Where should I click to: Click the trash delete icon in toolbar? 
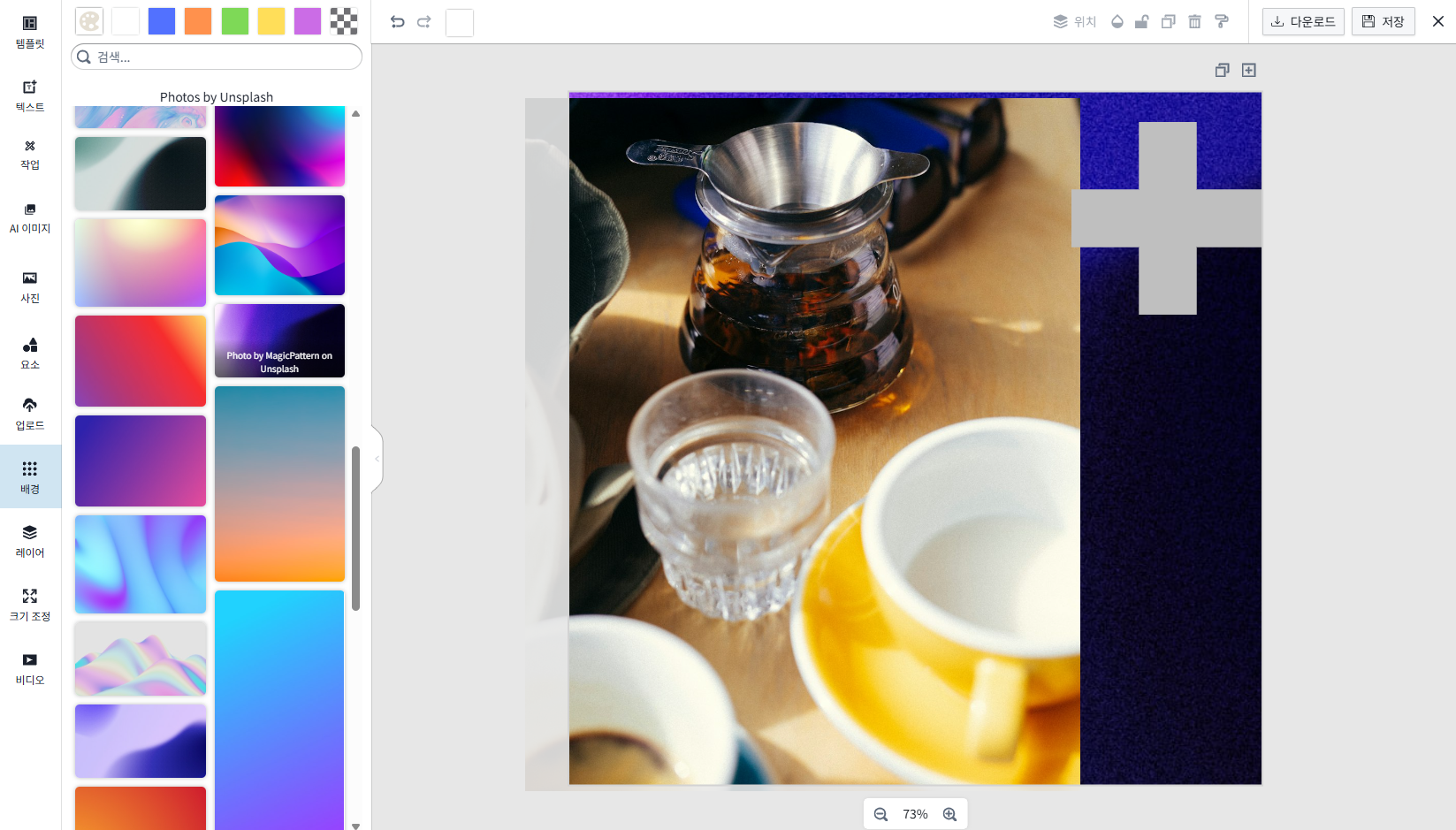(x=1194, y=22)
